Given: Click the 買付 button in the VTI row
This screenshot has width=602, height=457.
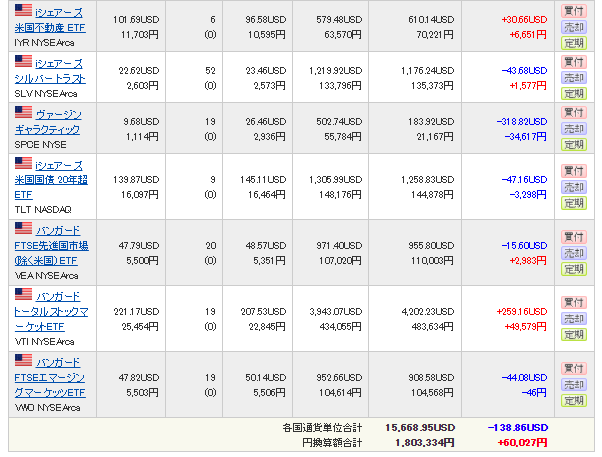Looking at the screenshot, I should click(x=574, y=303).
